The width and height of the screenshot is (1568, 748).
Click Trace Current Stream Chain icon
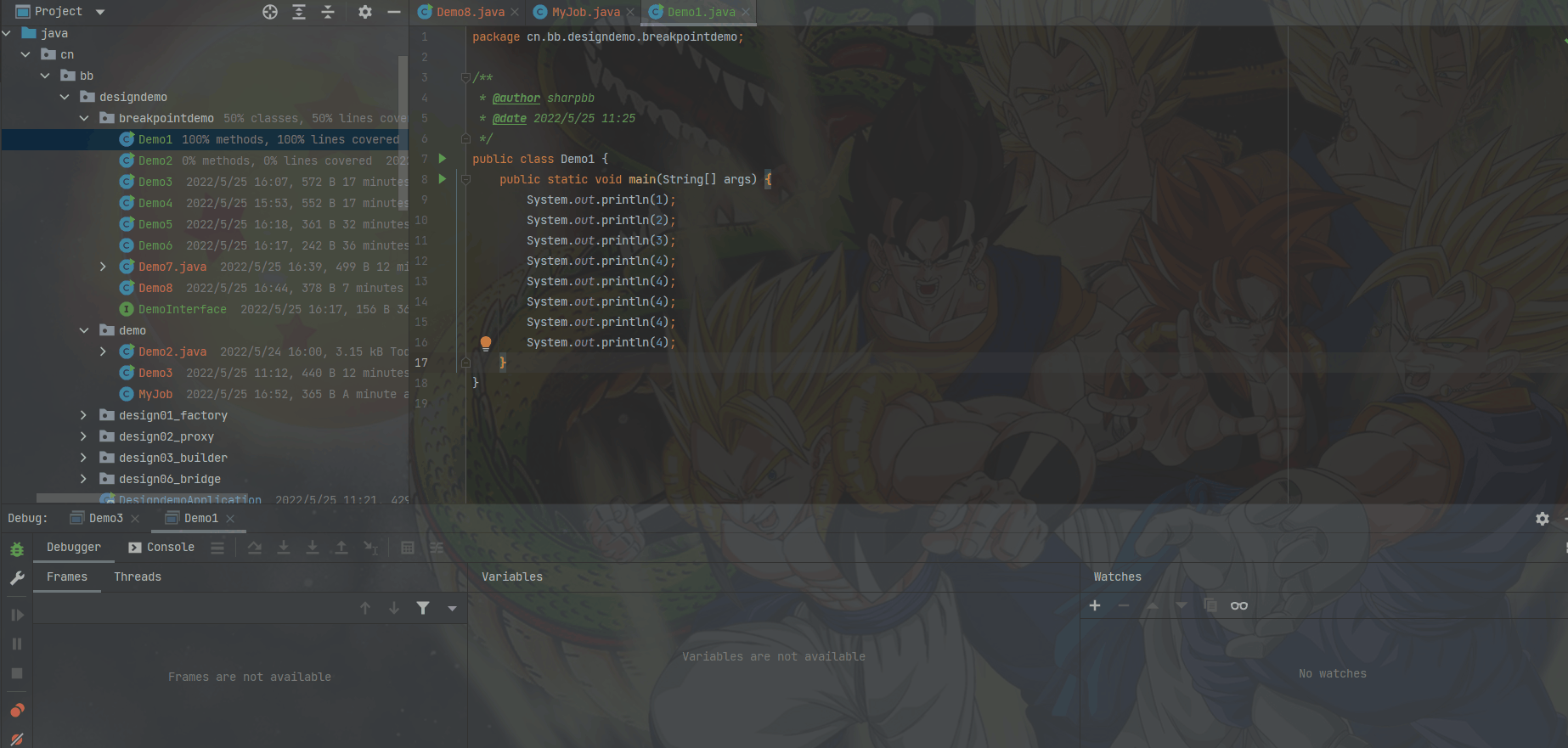click(437, 548)
